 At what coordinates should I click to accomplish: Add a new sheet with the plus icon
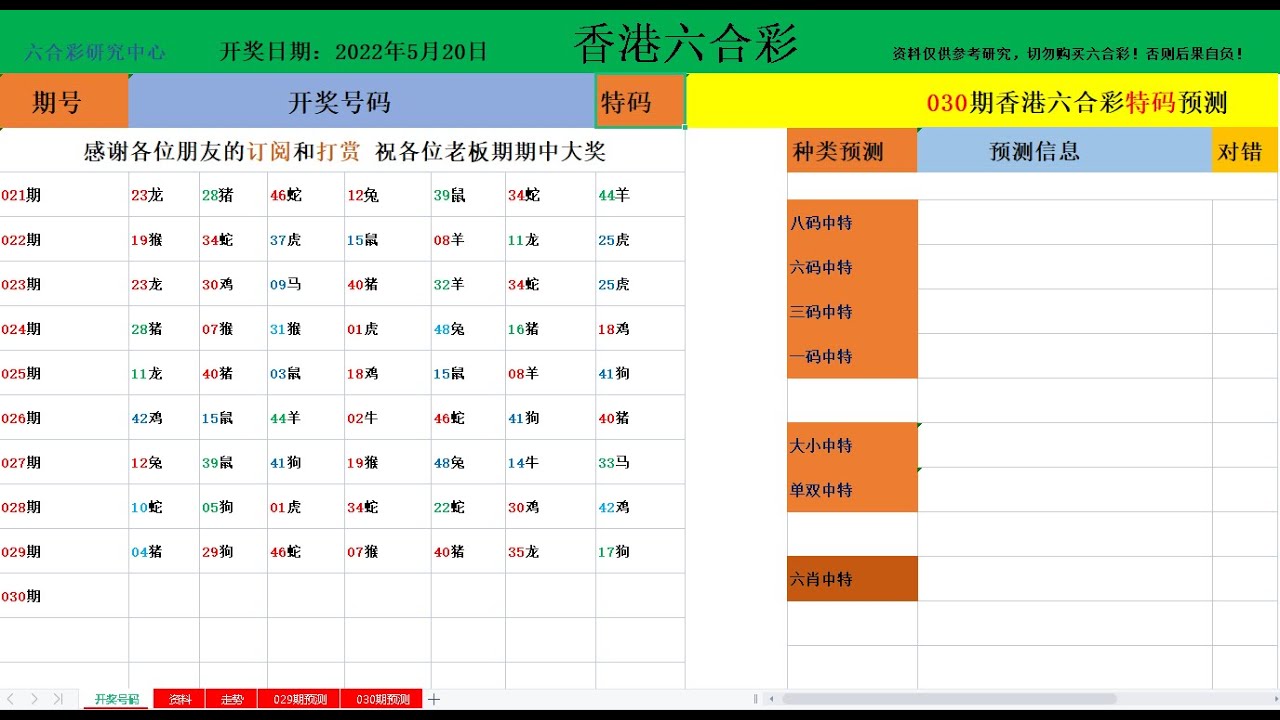pos(434,699)
